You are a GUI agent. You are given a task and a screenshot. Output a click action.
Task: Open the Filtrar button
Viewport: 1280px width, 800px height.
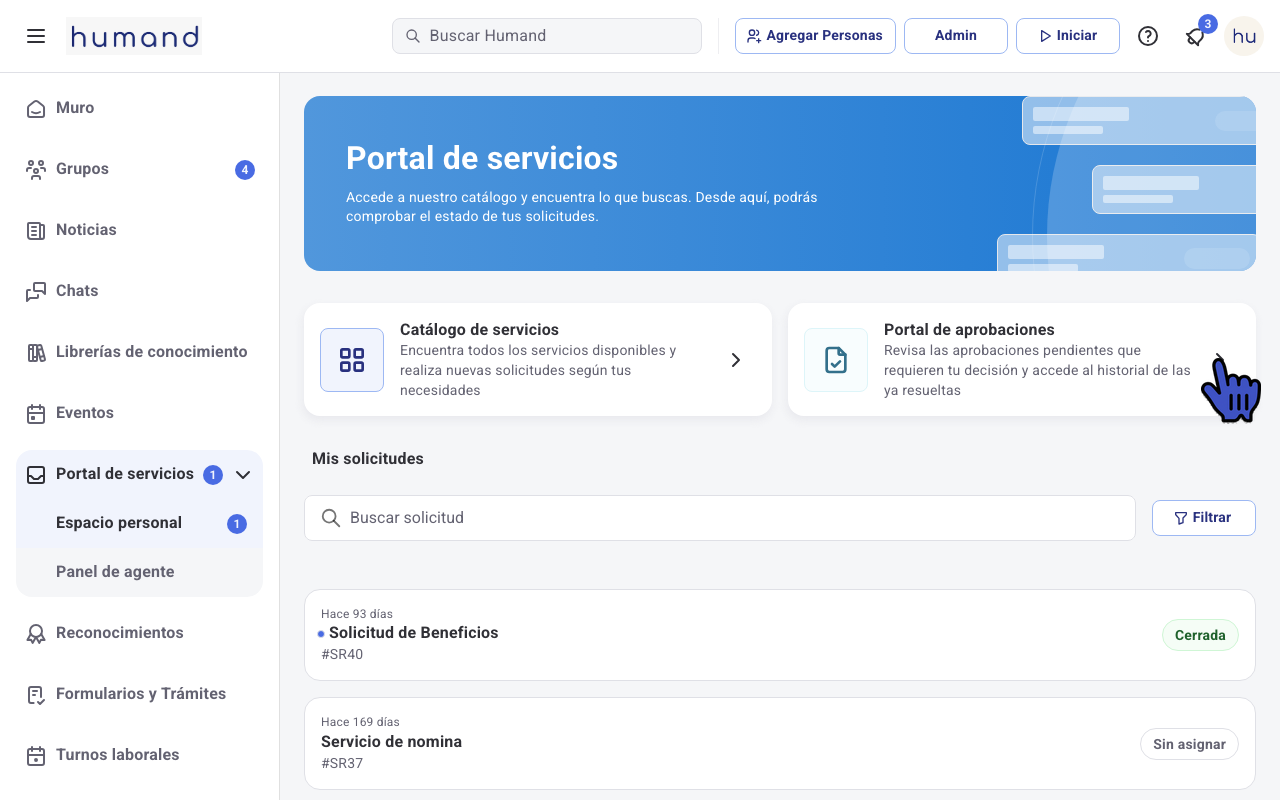1203,518
